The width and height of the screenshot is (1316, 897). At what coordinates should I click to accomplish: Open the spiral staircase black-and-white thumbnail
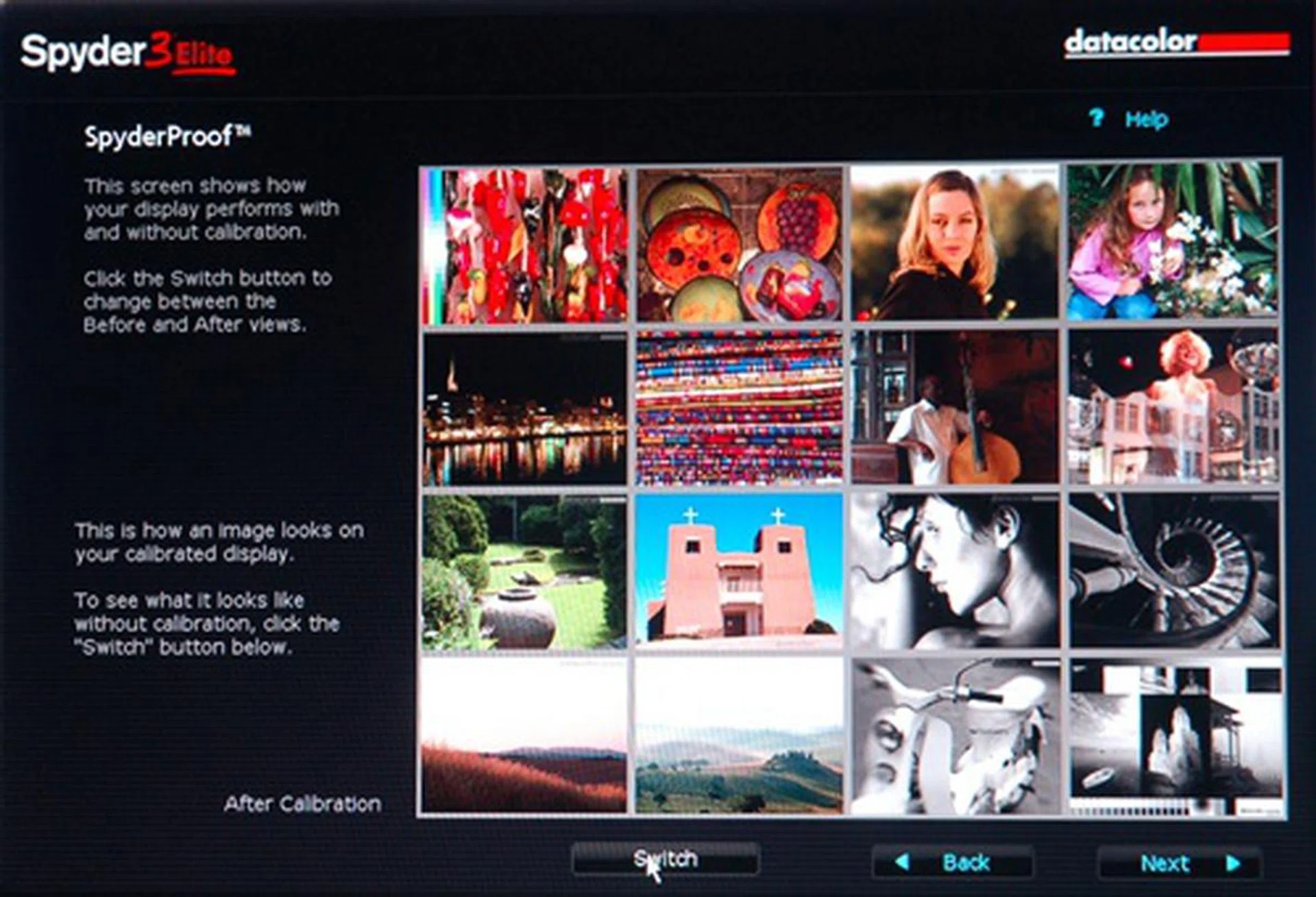[1173, 570]
